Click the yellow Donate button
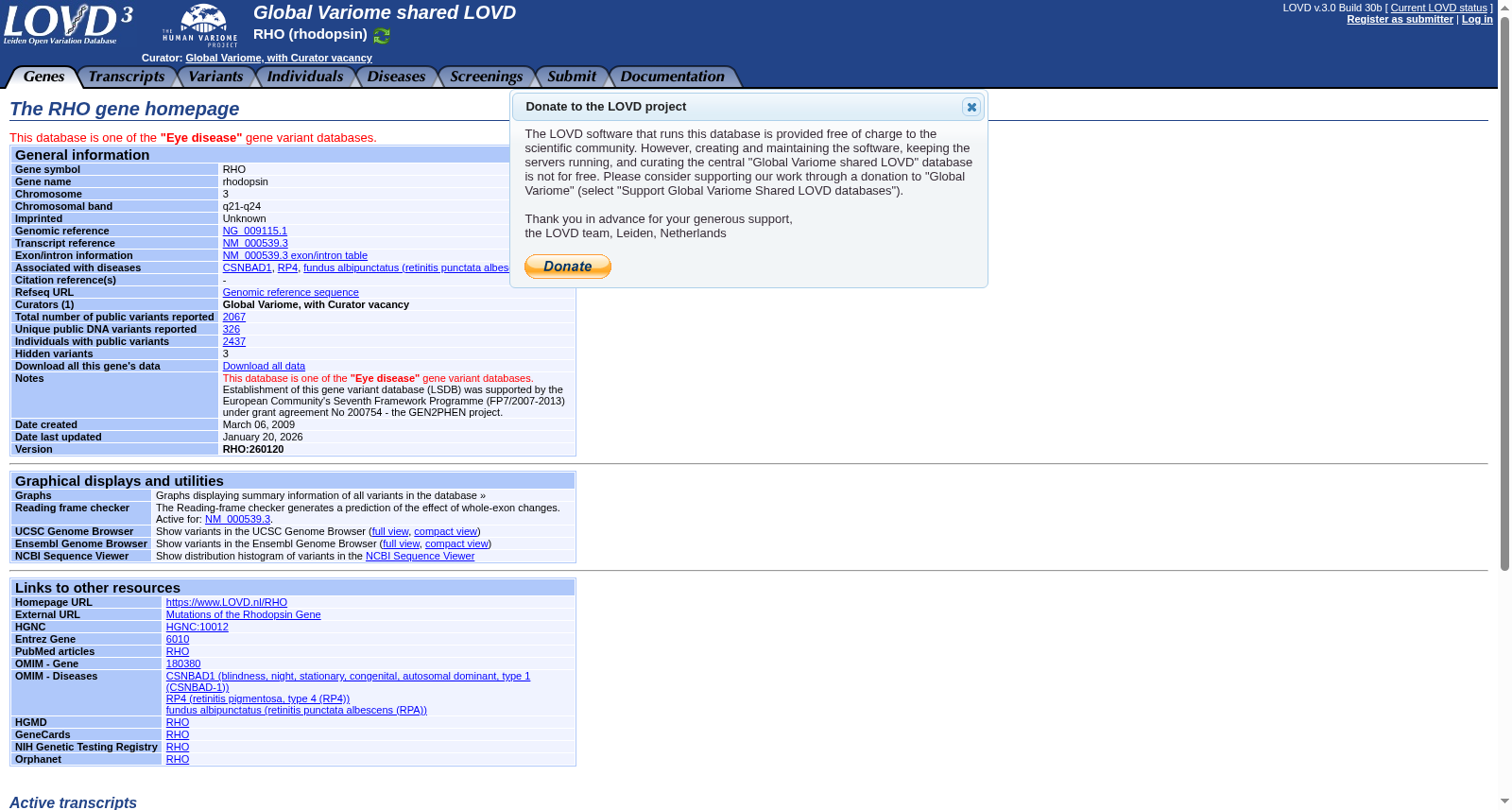Image resolution: width=1512 pixels, height=810 pixels. (x=568, y=267)
